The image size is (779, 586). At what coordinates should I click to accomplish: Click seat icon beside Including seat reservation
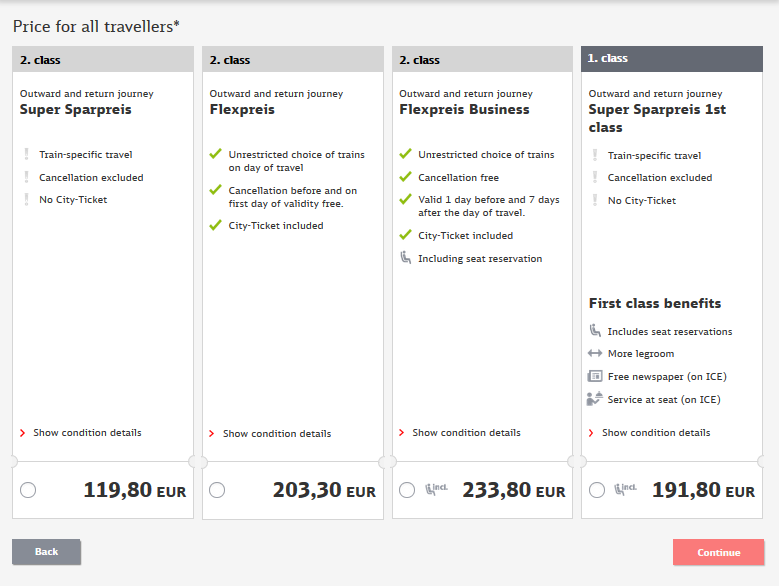[406, 258]
